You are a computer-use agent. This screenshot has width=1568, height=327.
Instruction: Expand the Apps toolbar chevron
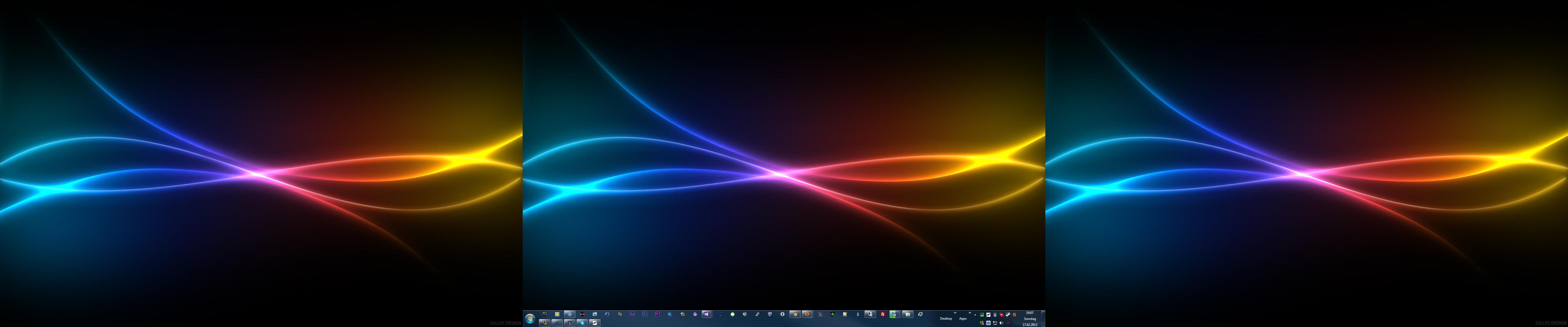point(970,313)
